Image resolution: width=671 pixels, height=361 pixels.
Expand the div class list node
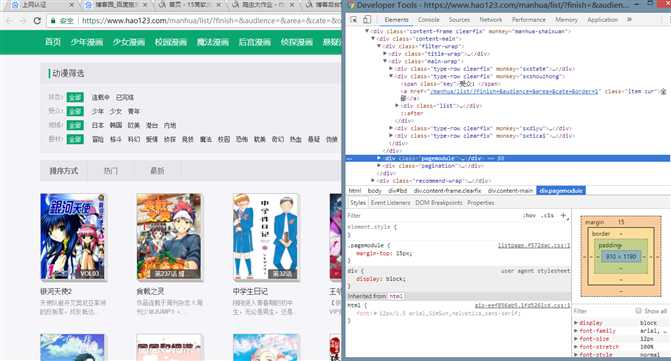(397, 106)
